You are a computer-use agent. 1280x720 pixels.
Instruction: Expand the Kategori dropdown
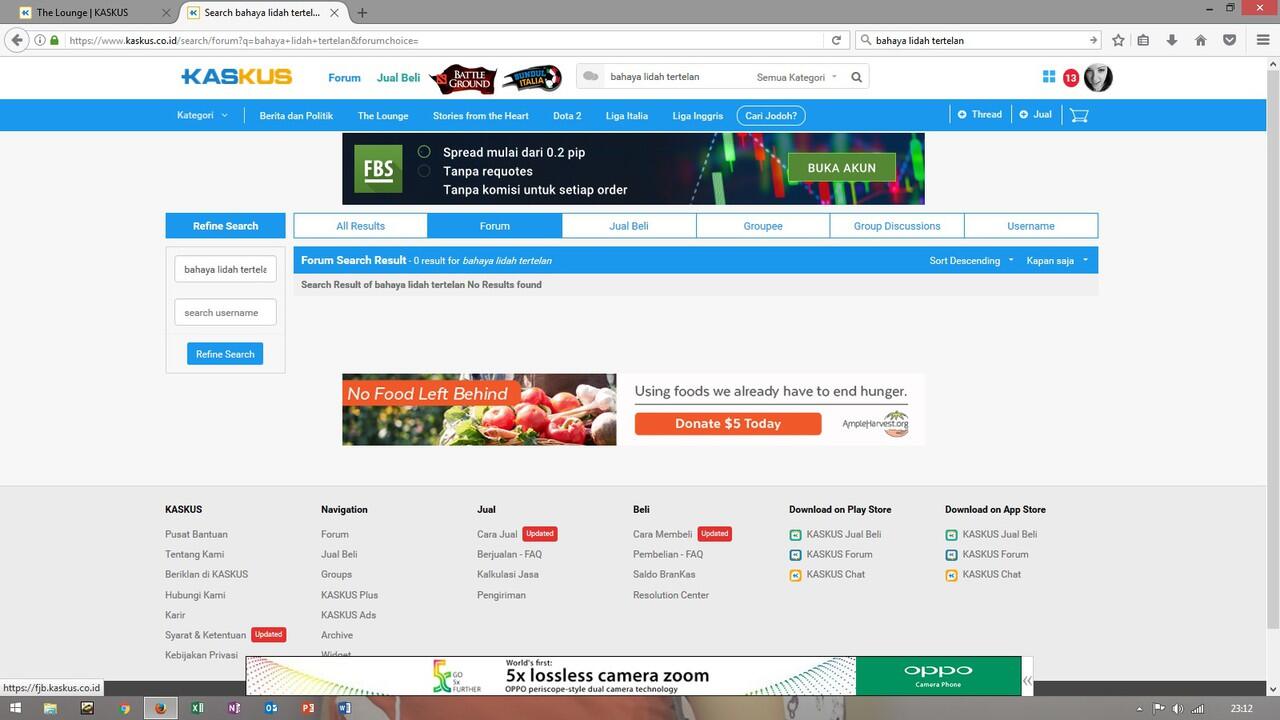click(x=203, y=115)
